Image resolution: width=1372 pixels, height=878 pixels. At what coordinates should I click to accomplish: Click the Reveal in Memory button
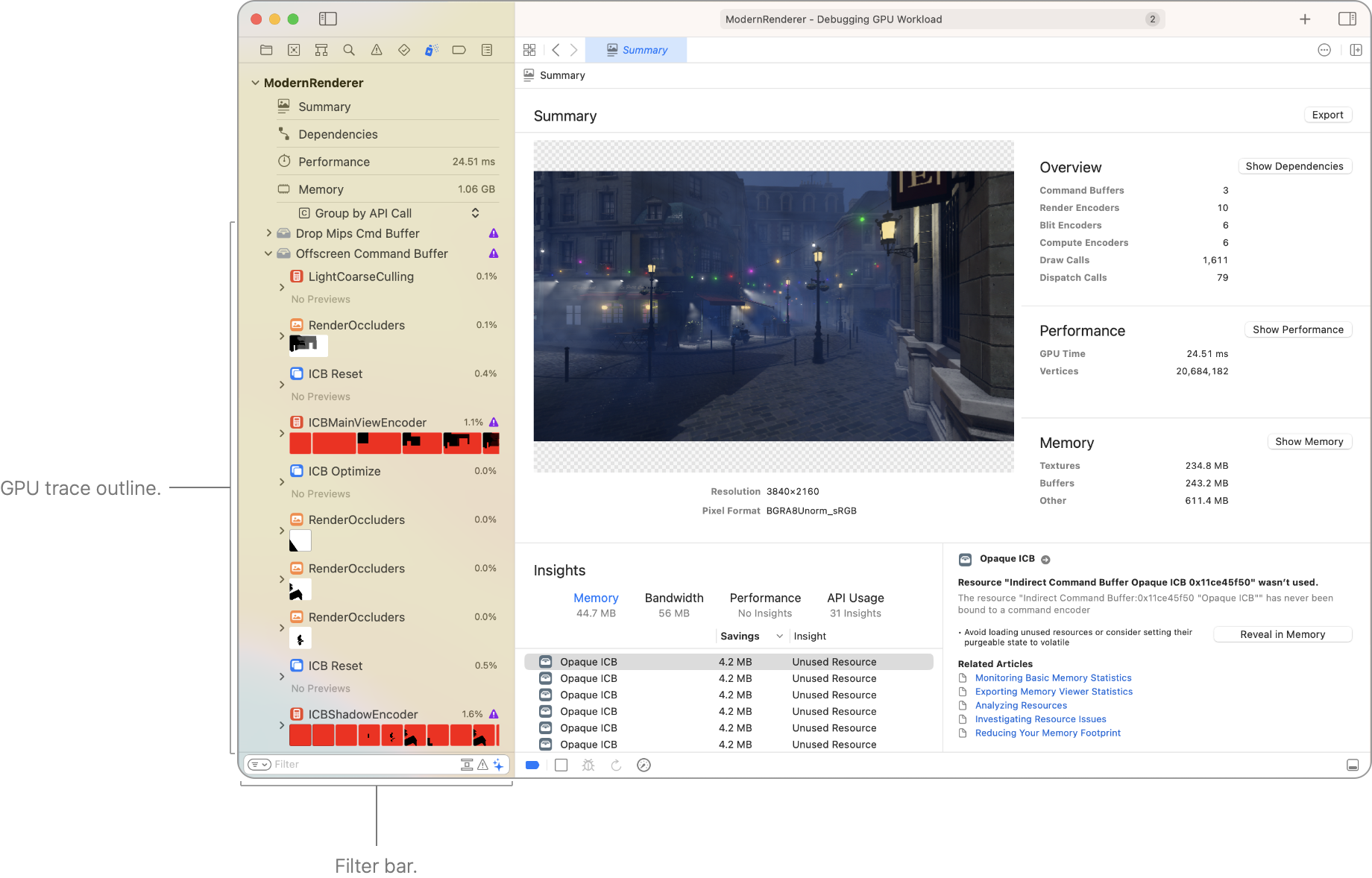(1282, 634)
